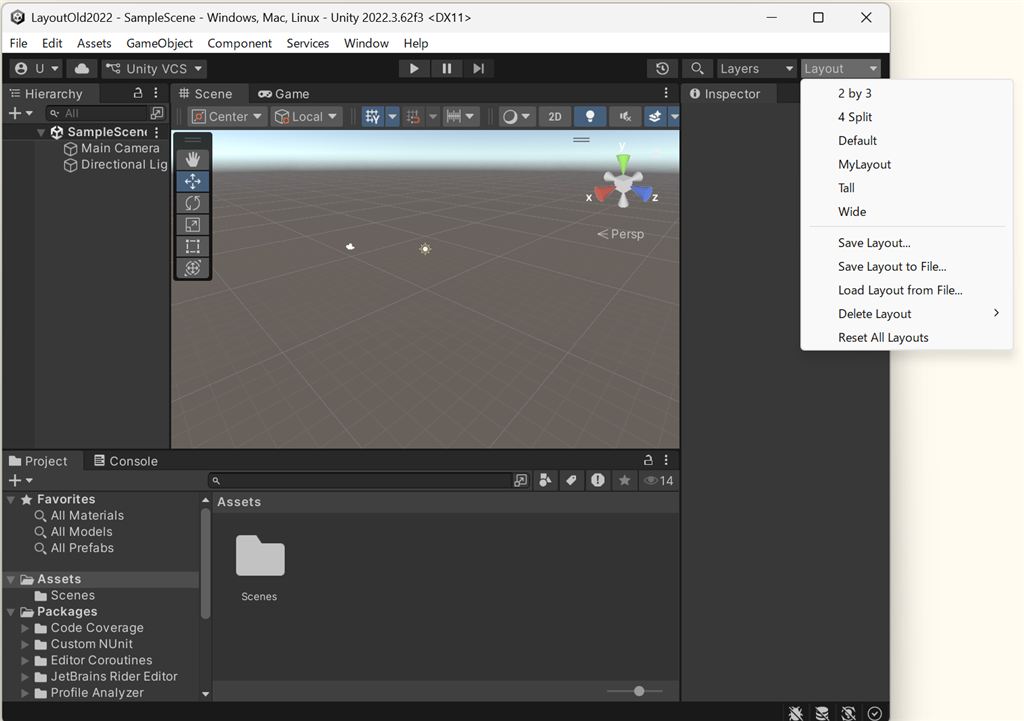The width and height of the screenshot is (1024, 721).
Task: Click the cloud services icon
Action: [82, 68]
